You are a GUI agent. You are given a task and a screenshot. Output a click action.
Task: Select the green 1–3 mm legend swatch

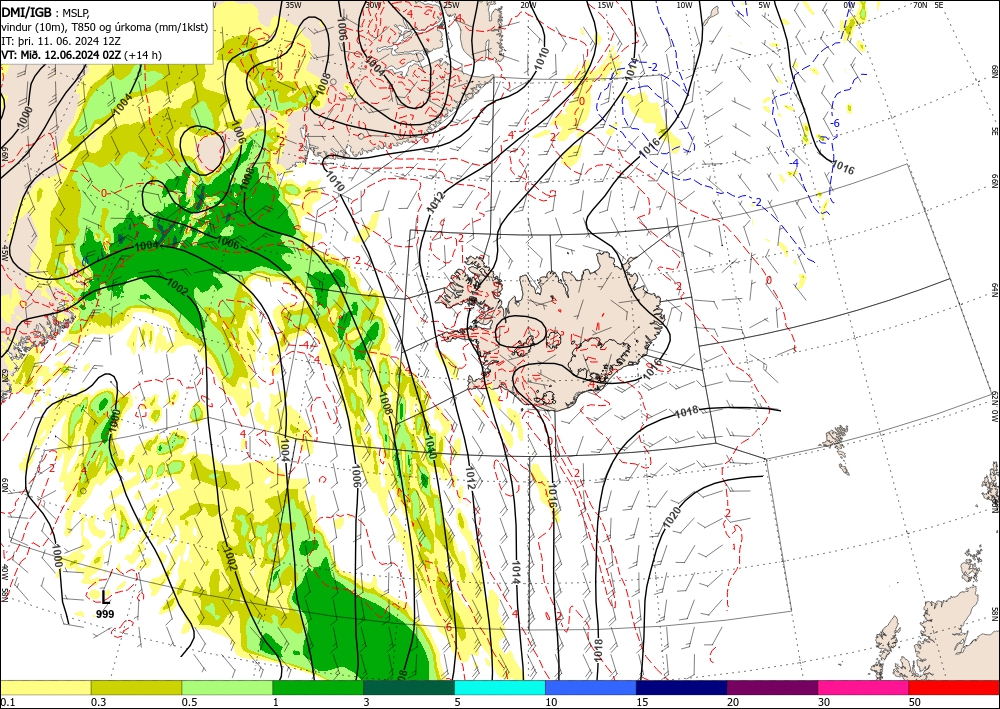pyautogui.click(x=318, y=687)
